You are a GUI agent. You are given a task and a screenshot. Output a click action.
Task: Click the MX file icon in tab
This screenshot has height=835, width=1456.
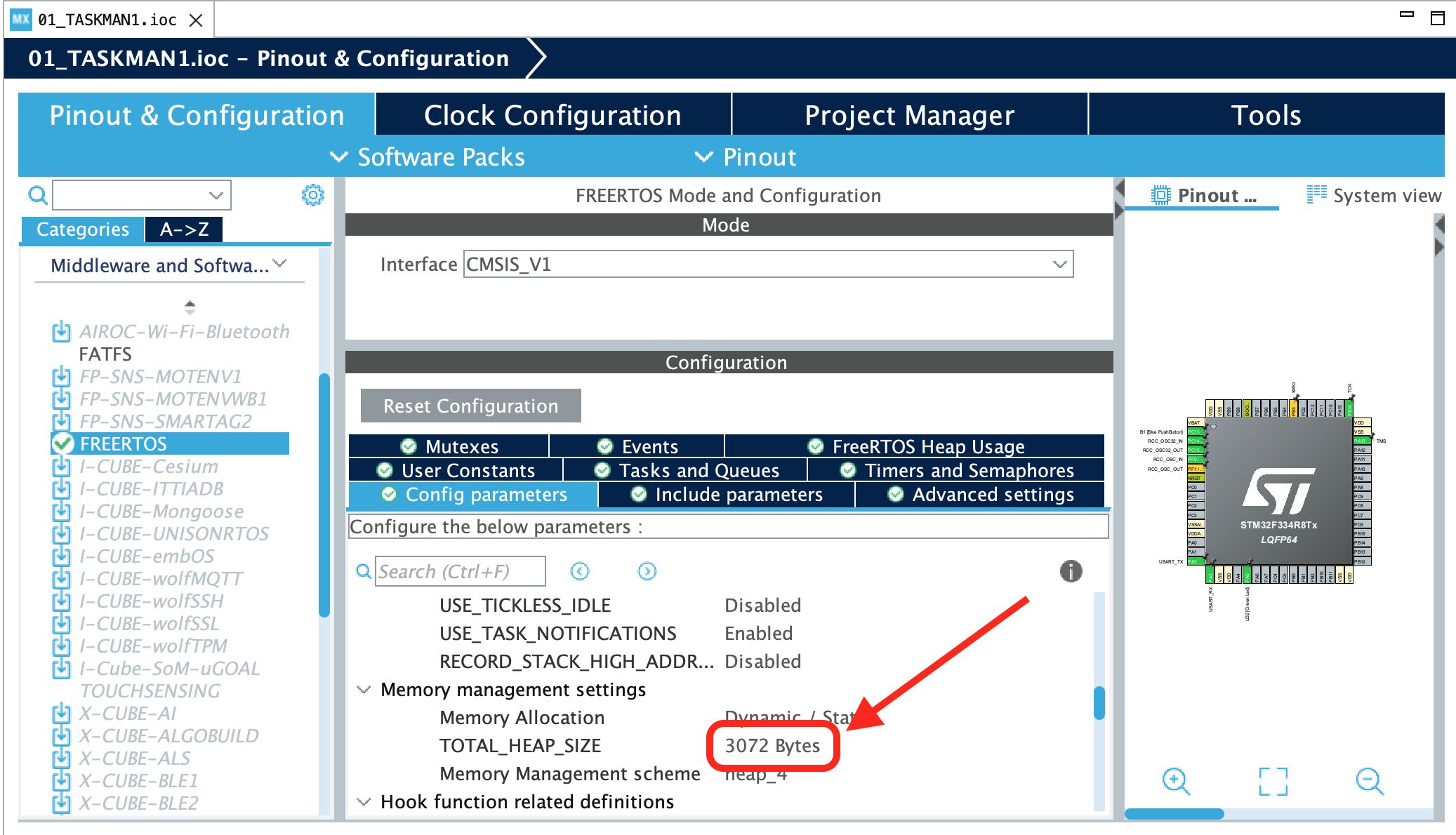[x=21, y=19]
